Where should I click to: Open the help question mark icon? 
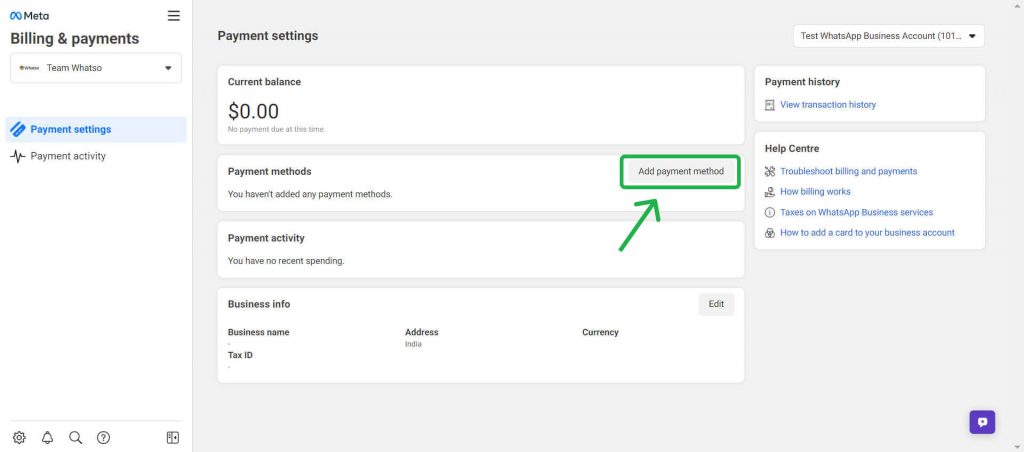pyautogui.click(x=103, y=437)
